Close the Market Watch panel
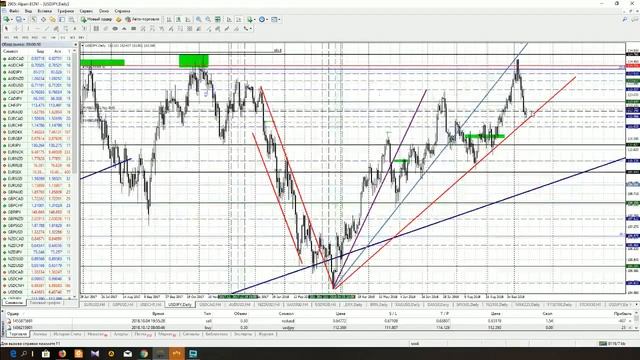This screenshot has width=640, height=360. pos(75,44)
